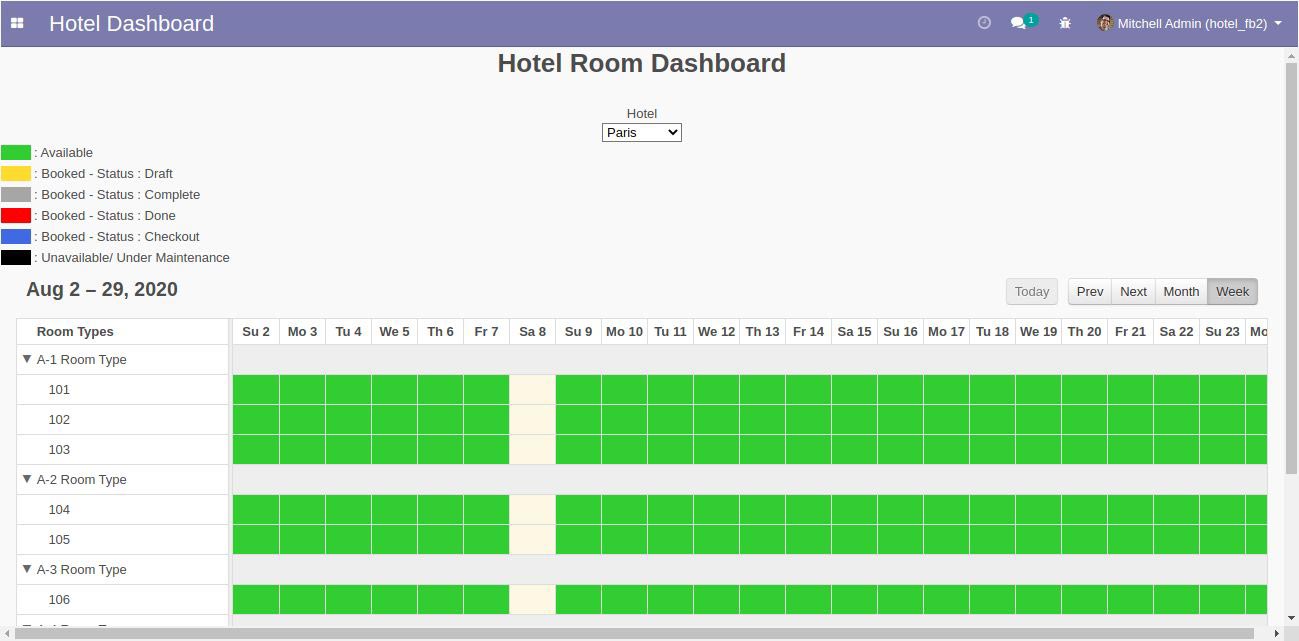Screen dimensions: 1299x641
Task: Open the apps grid menu icon
Action: (x=17, y=23)
